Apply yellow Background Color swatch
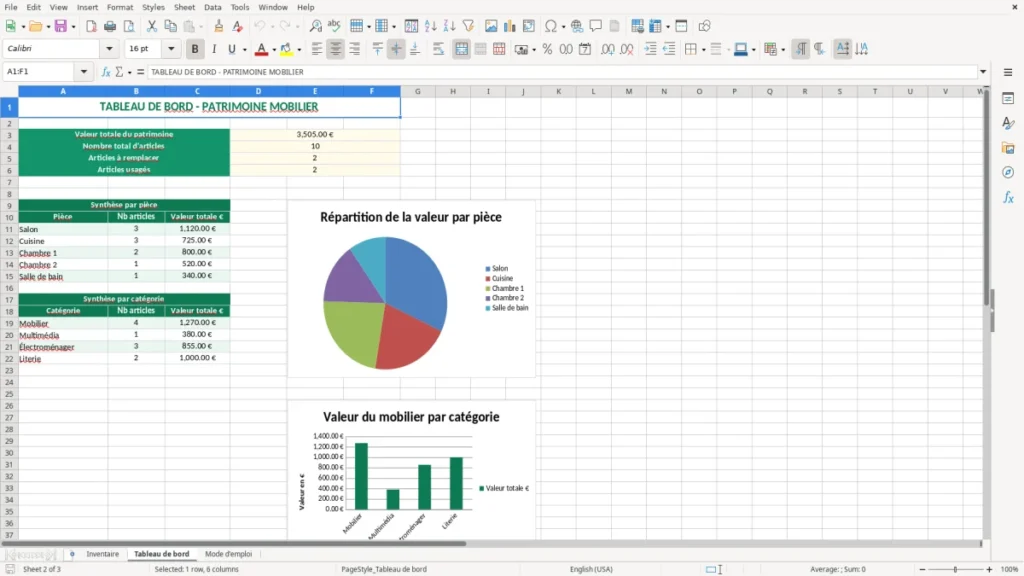The width and height of the screenshot is (1024, 576). tap(286, 49)
